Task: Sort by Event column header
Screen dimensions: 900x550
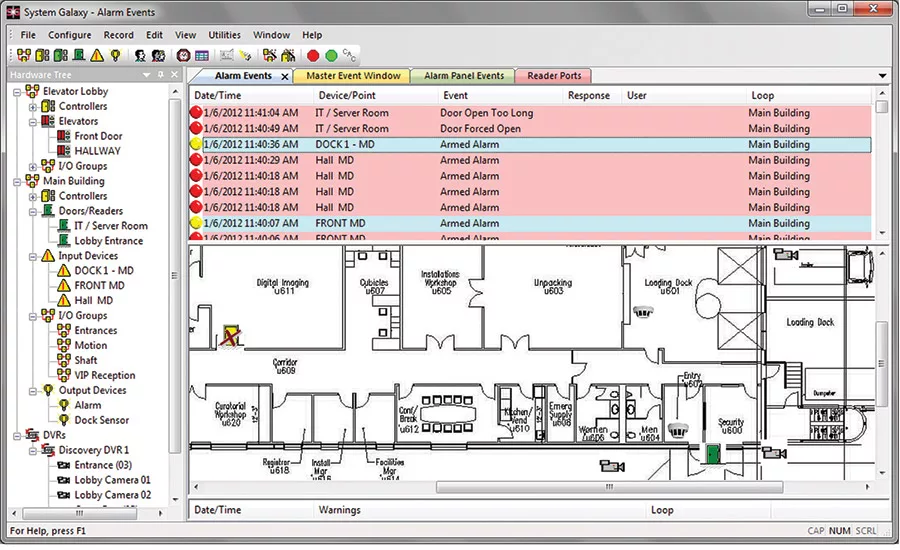Action: coord(501,95)
